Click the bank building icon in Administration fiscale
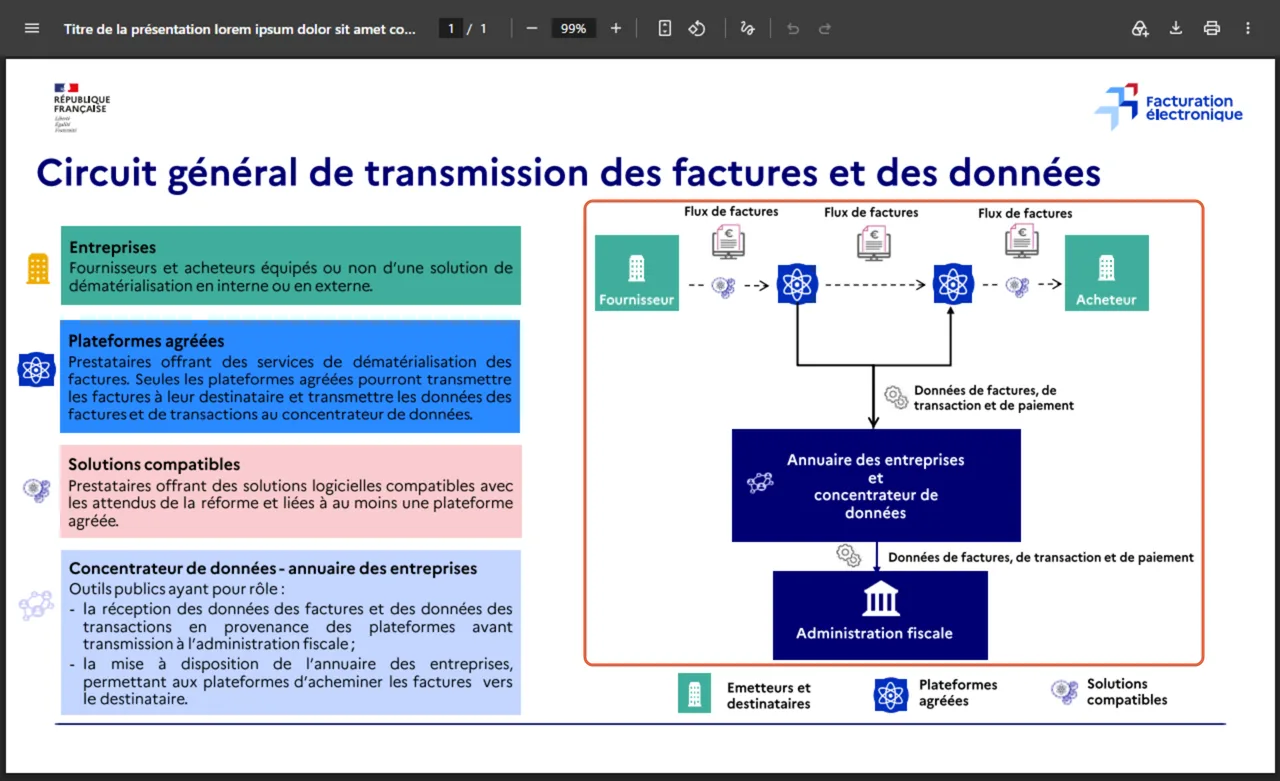This screenshot has height=781, width=1280. click(881, 601)
